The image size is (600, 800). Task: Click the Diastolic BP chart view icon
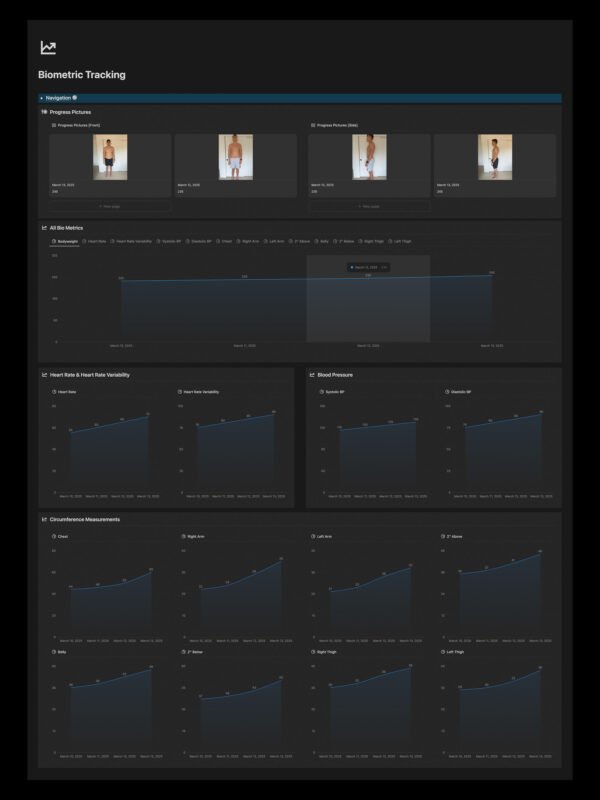point(445,392)
